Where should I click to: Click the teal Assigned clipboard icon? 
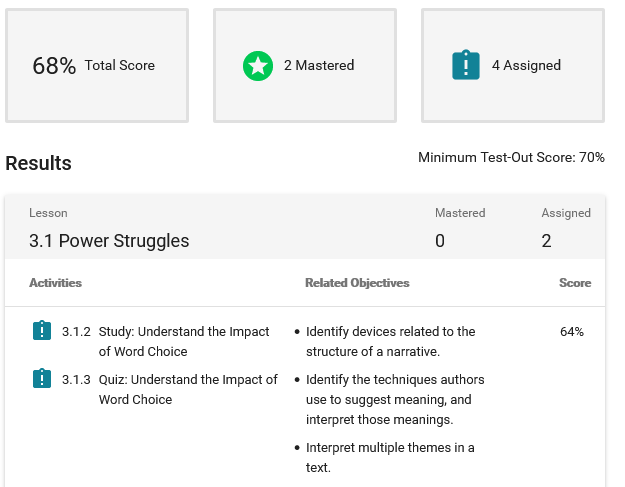click(466, 65)
